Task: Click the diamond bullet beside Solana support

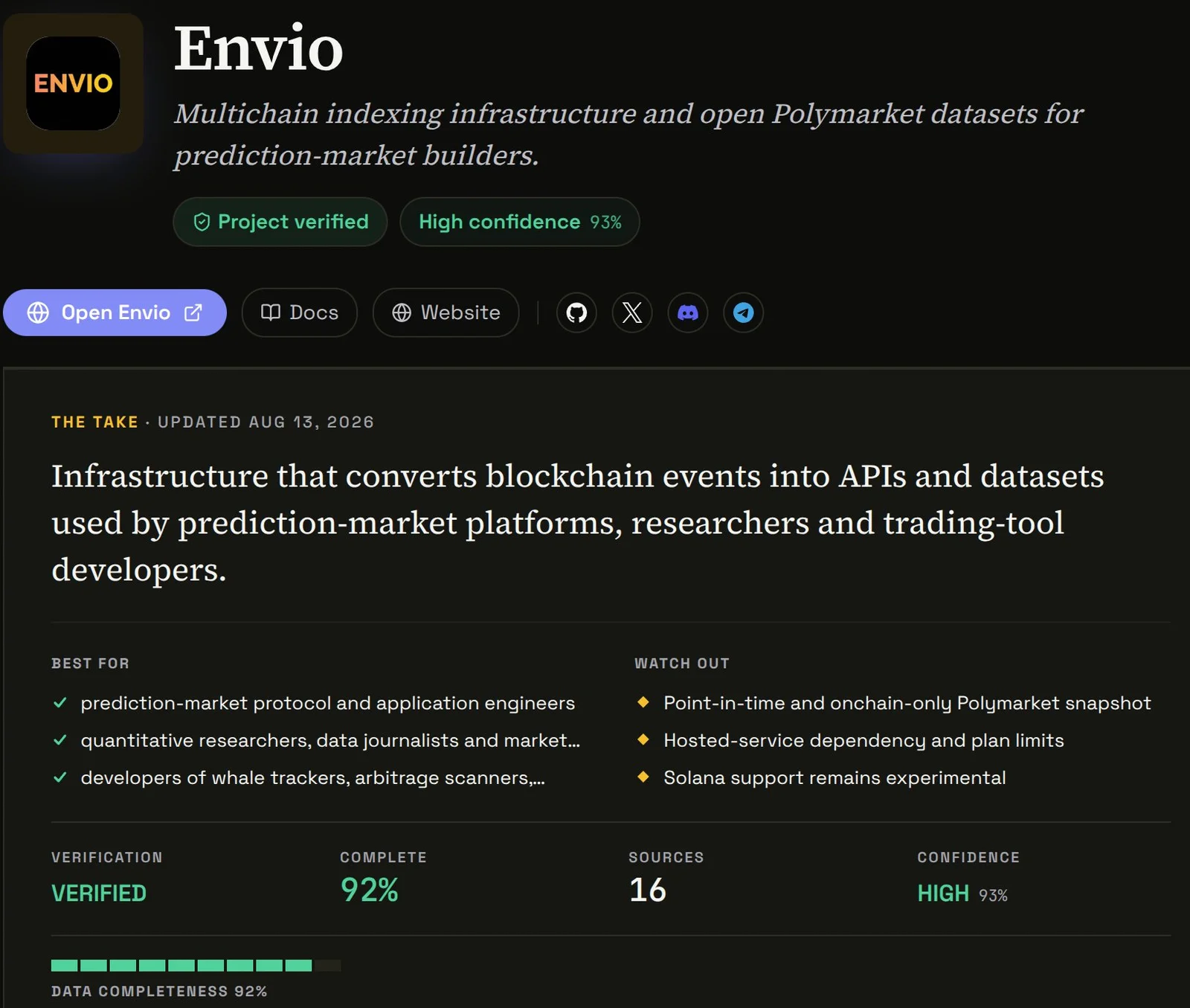Action: pos(643,777)
